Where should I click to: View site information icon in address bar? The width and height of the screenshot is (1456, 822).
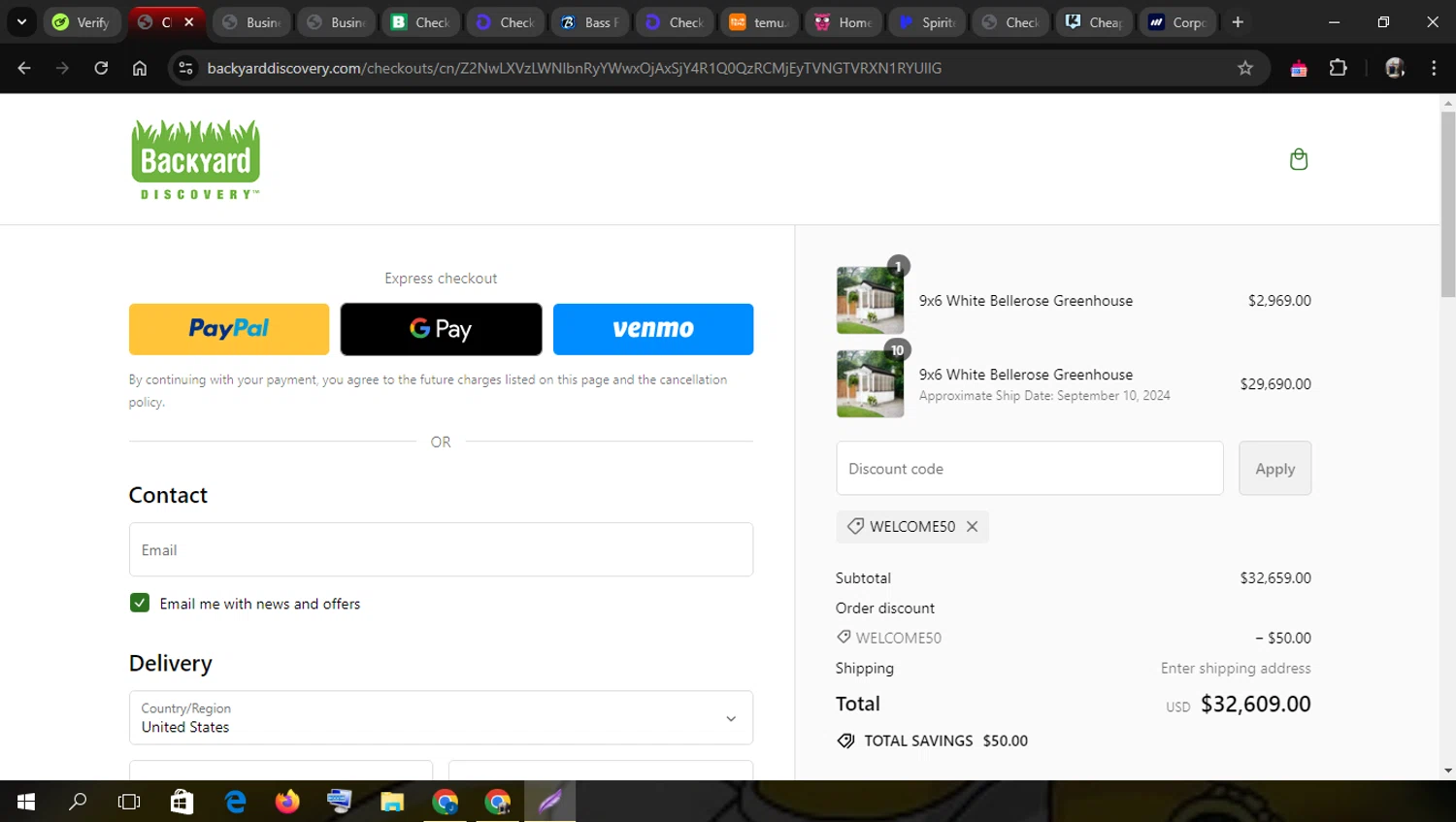click(x=186, y=68)
